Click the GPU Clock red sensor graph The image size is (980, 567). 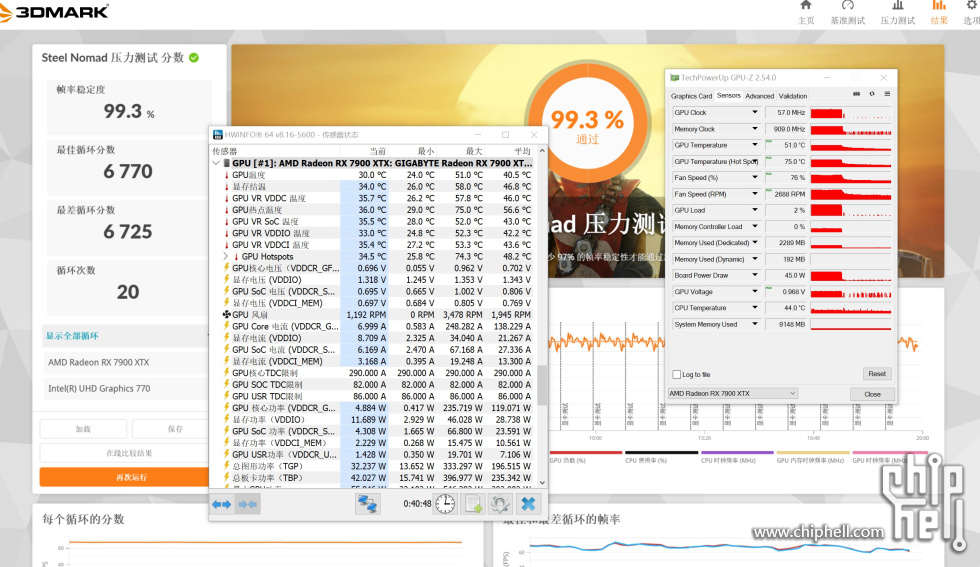[x=851, y=113]
